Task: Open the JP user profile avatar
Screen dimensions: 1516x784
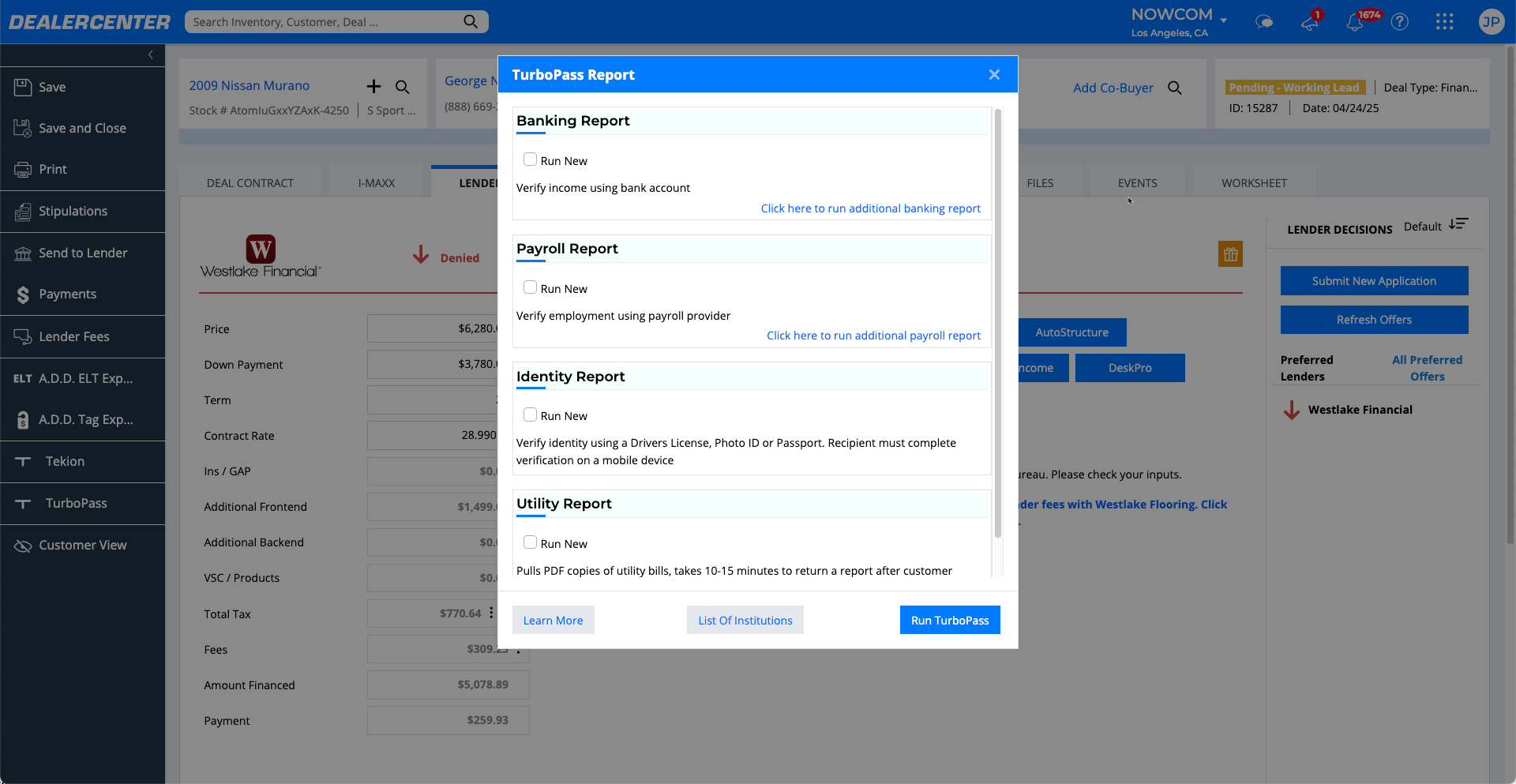Action: click(1491, 22)
